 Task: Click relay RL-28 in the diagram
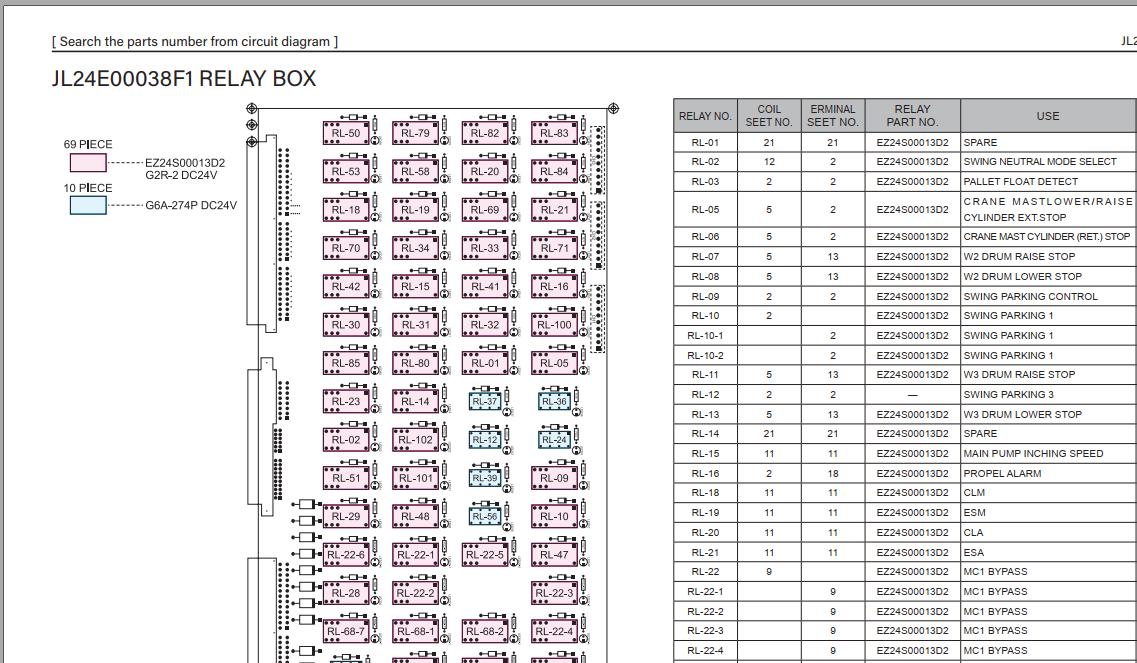[346, 593]
